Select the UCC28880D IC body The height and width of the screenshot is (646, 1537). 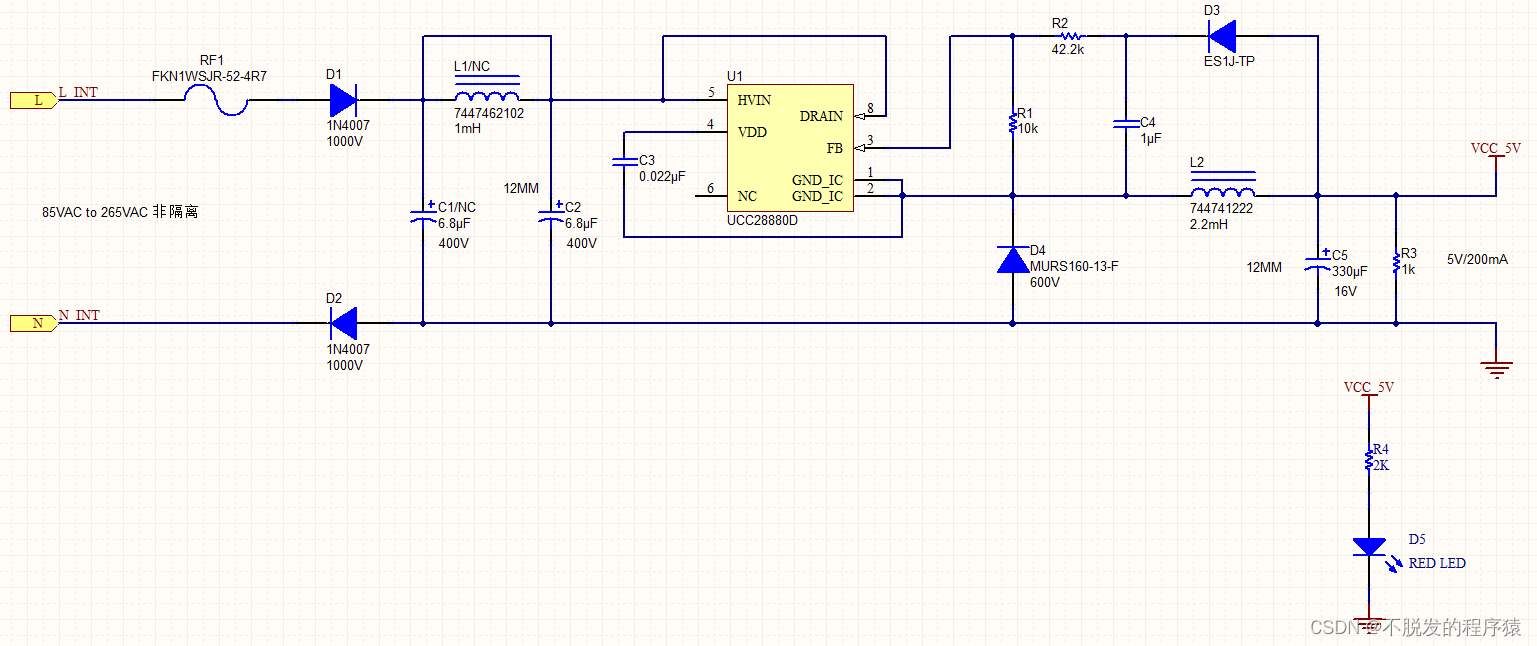(x=790, y=147)
